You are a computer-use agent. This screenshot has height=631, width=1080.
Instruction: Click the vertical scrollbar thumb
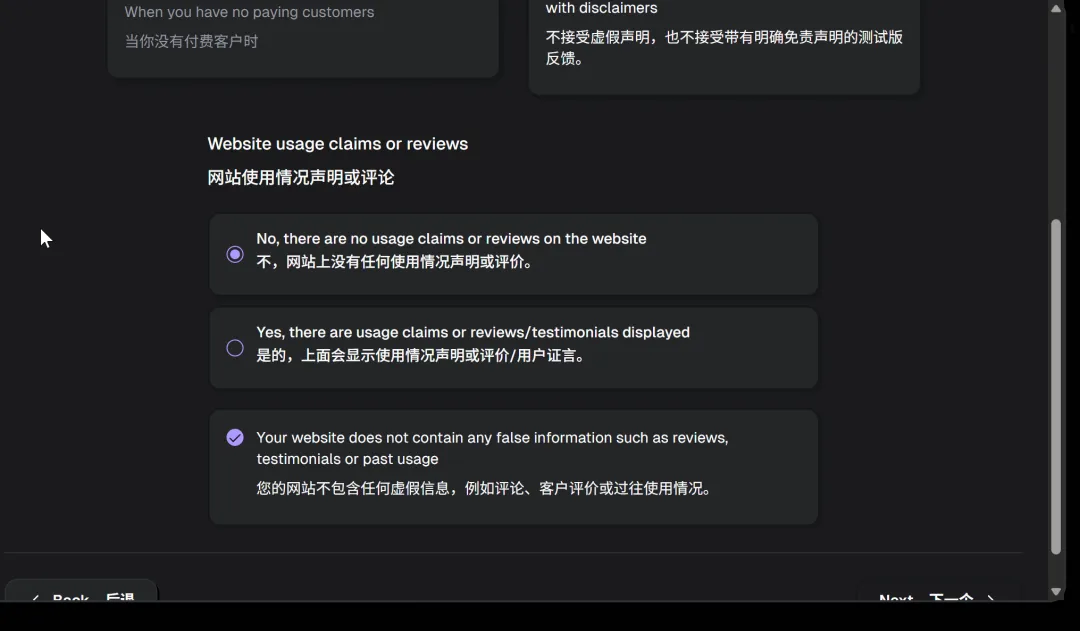point(1056,385)
